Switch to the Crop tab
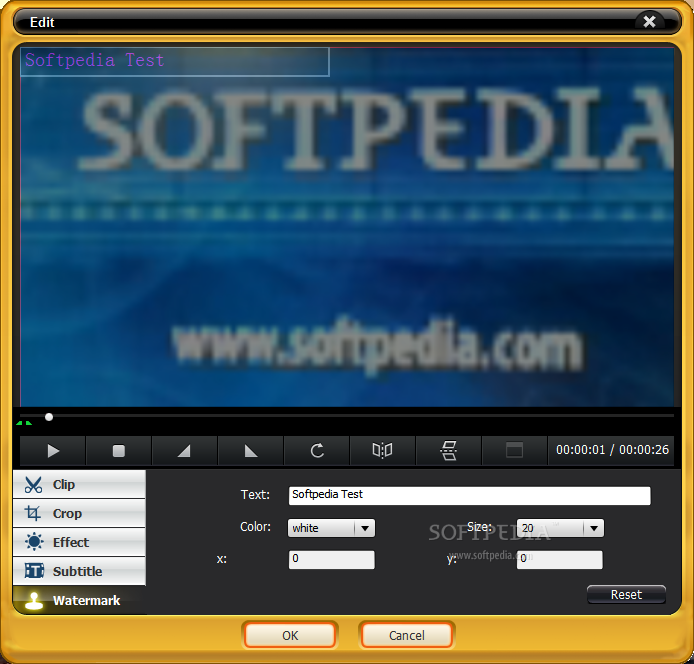Viewport: 694px width, 664px height. [x=79, y=513]
